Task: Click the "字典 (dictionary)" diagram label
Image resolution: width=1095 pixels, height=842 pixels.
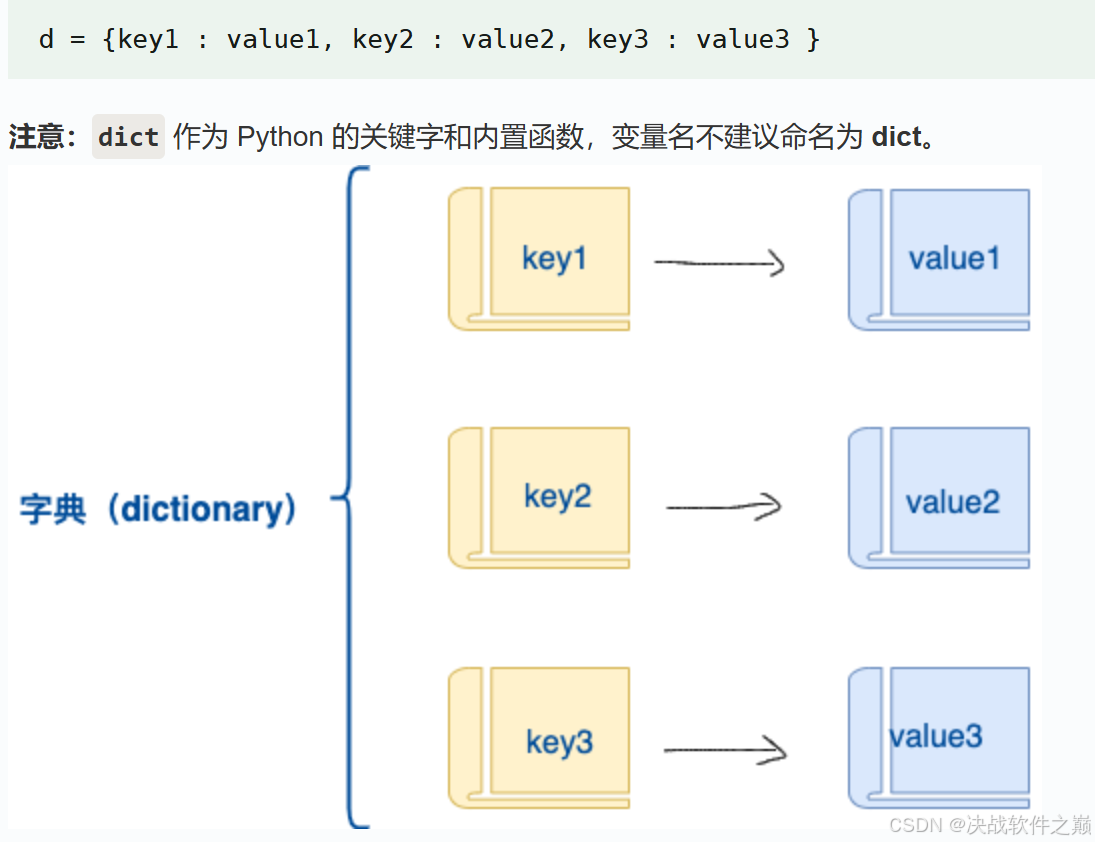Action: pos(158,509)
